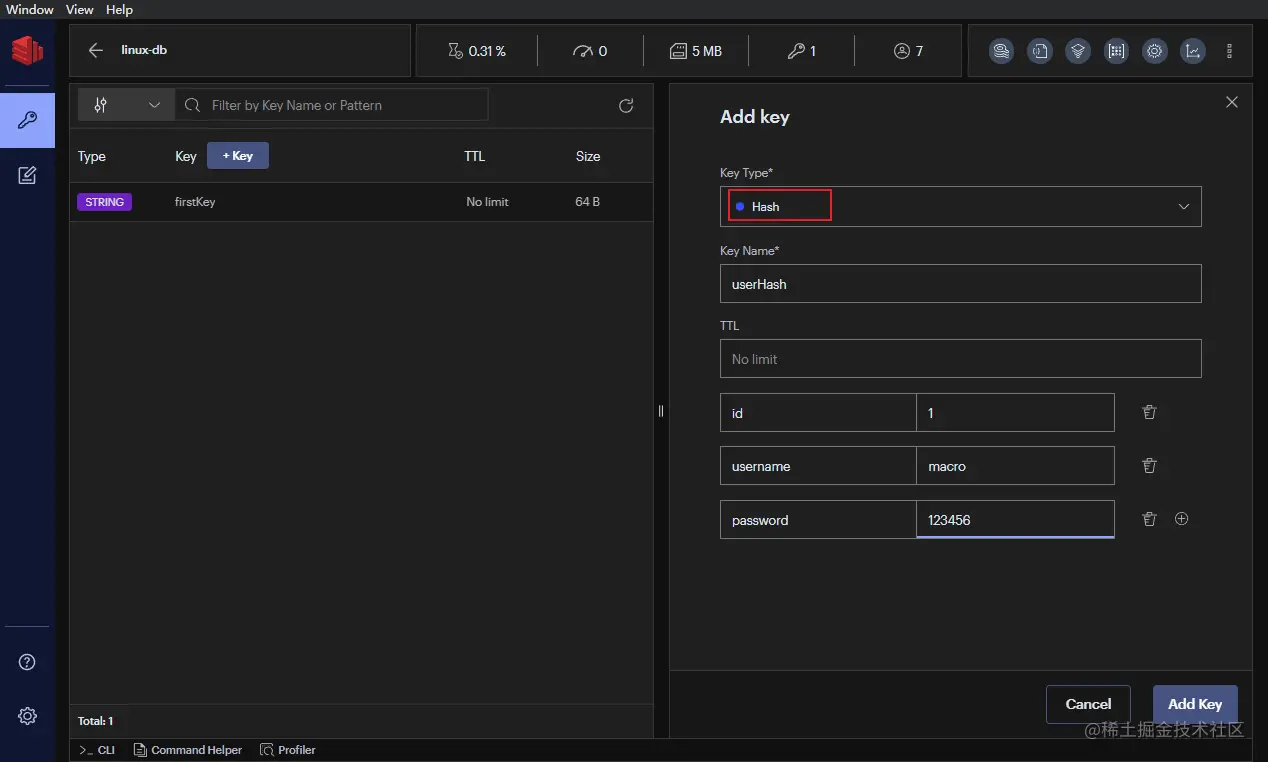Click the Cancel button

point(1088,704)
